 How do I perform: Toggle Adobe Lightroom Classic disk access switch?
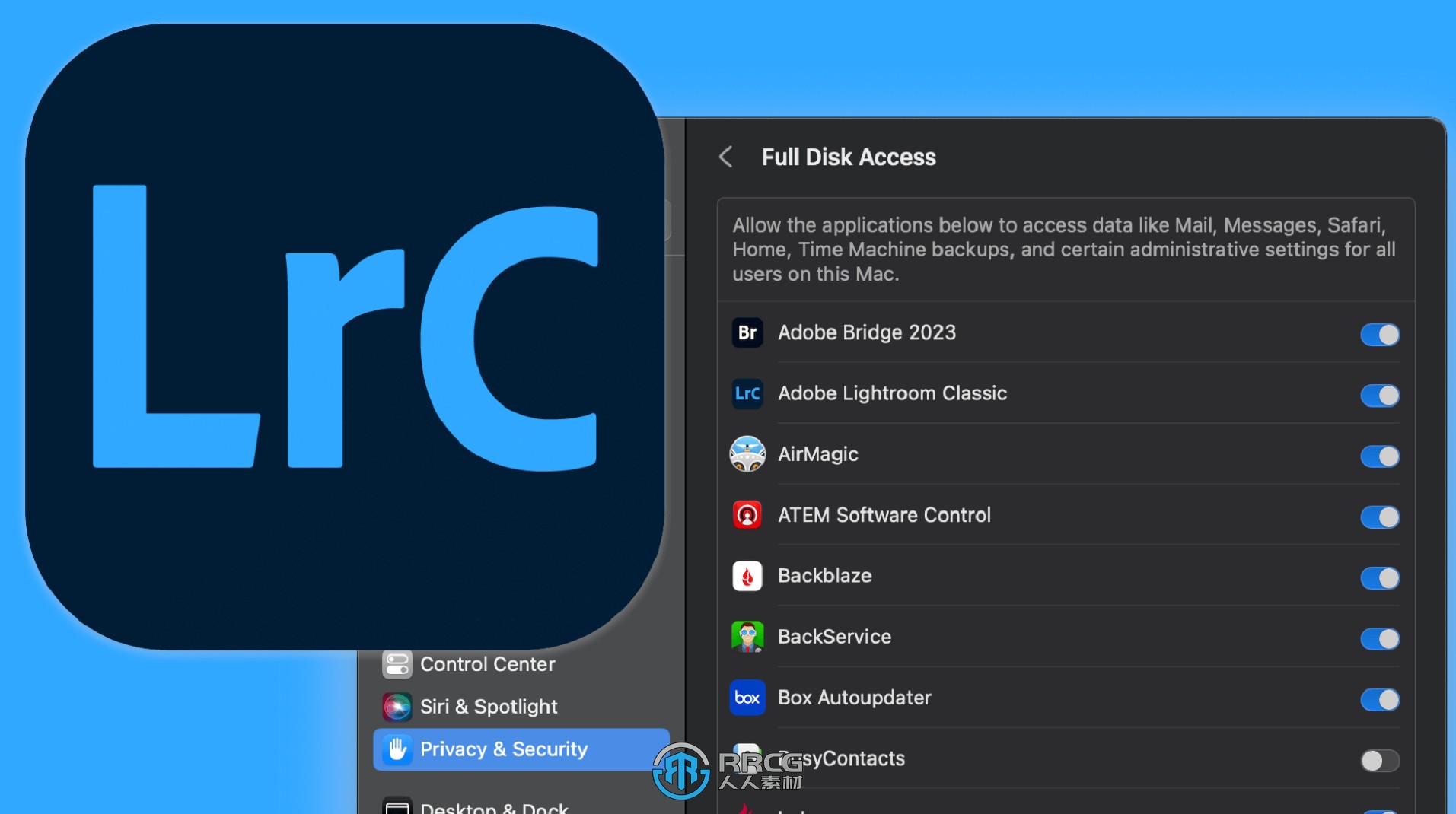pyautogui.click(x=1380, y=395)
